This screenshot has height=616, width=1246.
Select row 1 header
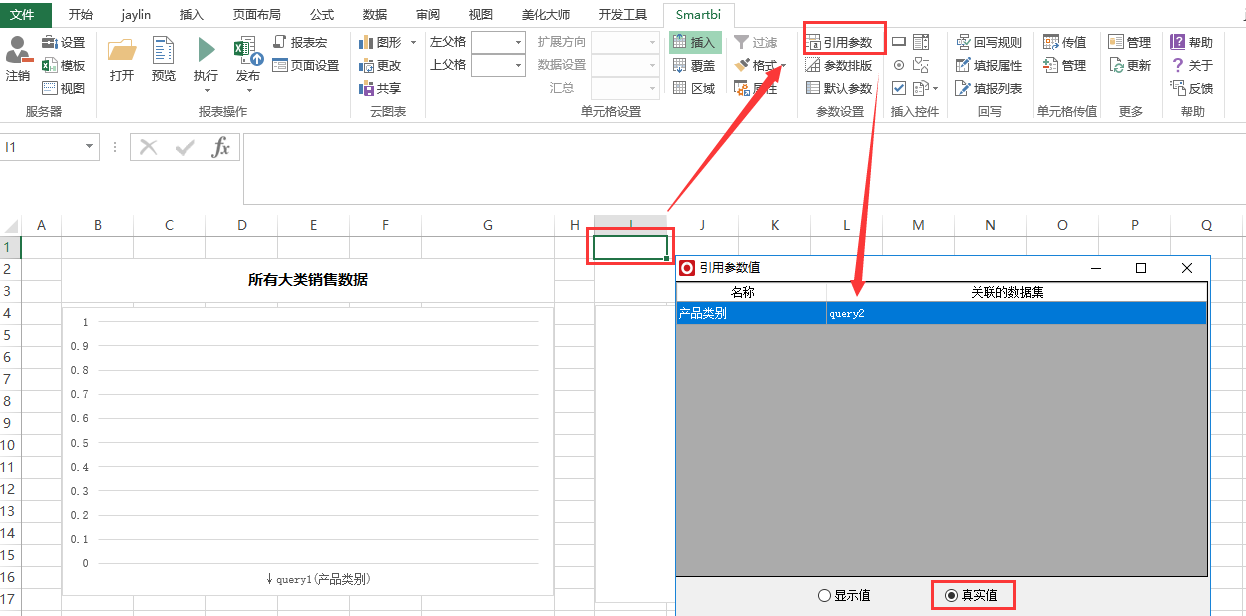pos(10,247)
